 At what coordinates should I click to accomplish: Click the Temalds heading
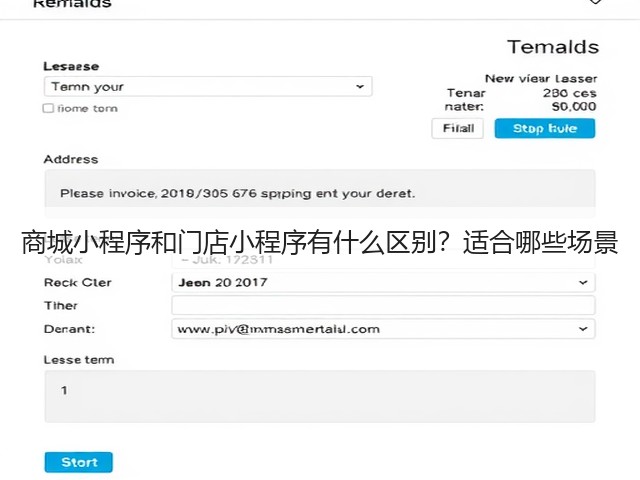[553, 47]
